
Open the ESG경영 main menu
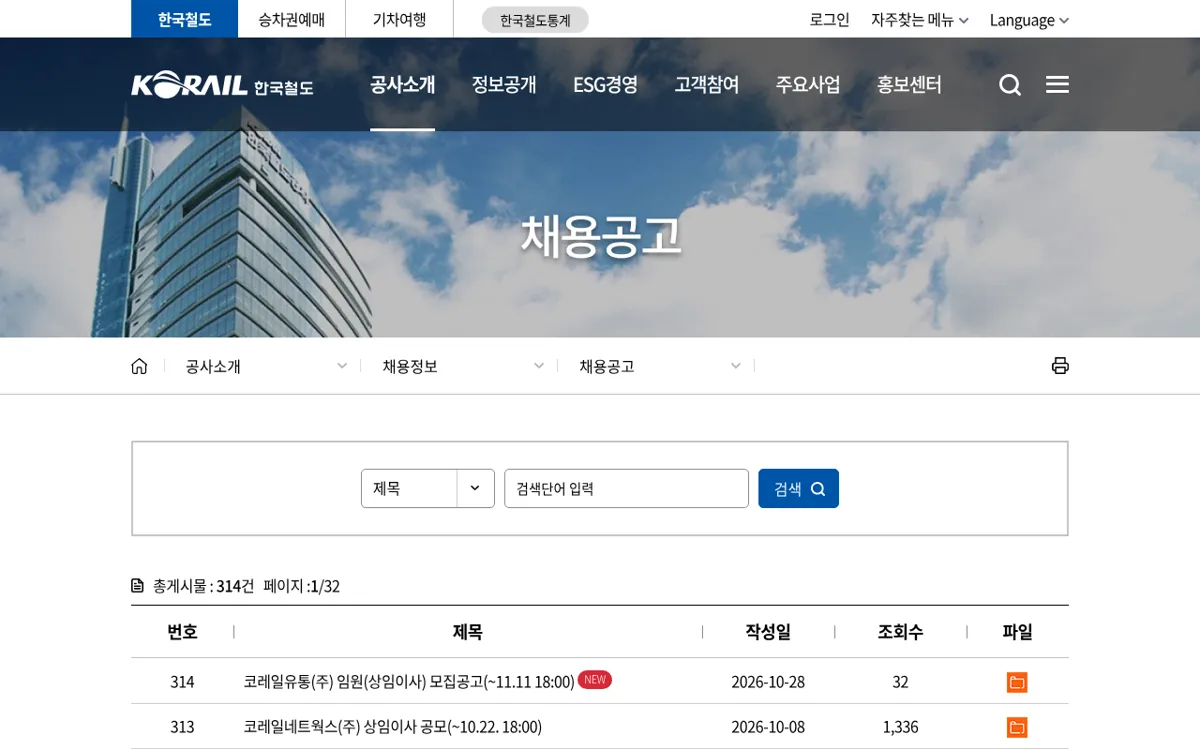(605, 85)
